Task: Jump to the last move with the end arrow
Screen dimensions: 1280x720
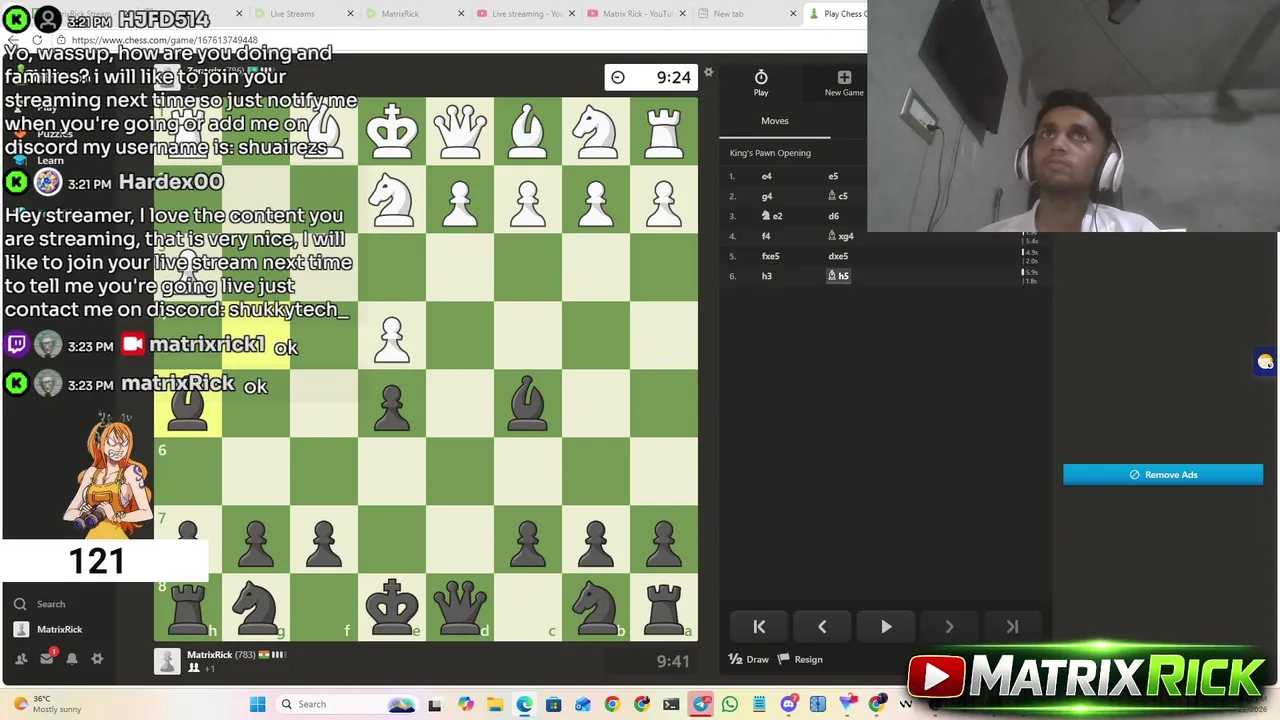Action: [x=1012, y=627]
